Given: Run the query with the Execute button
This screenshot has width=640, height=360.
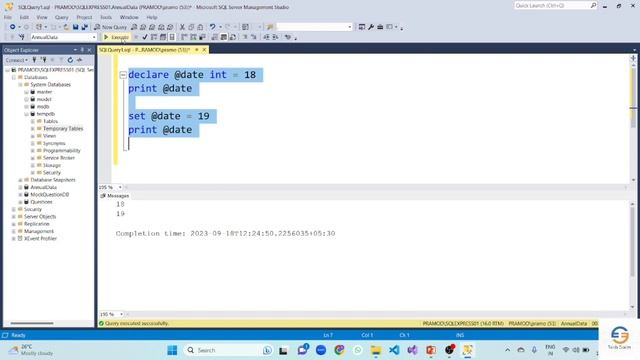Looking at the screenshot, I should coord(116,37).
